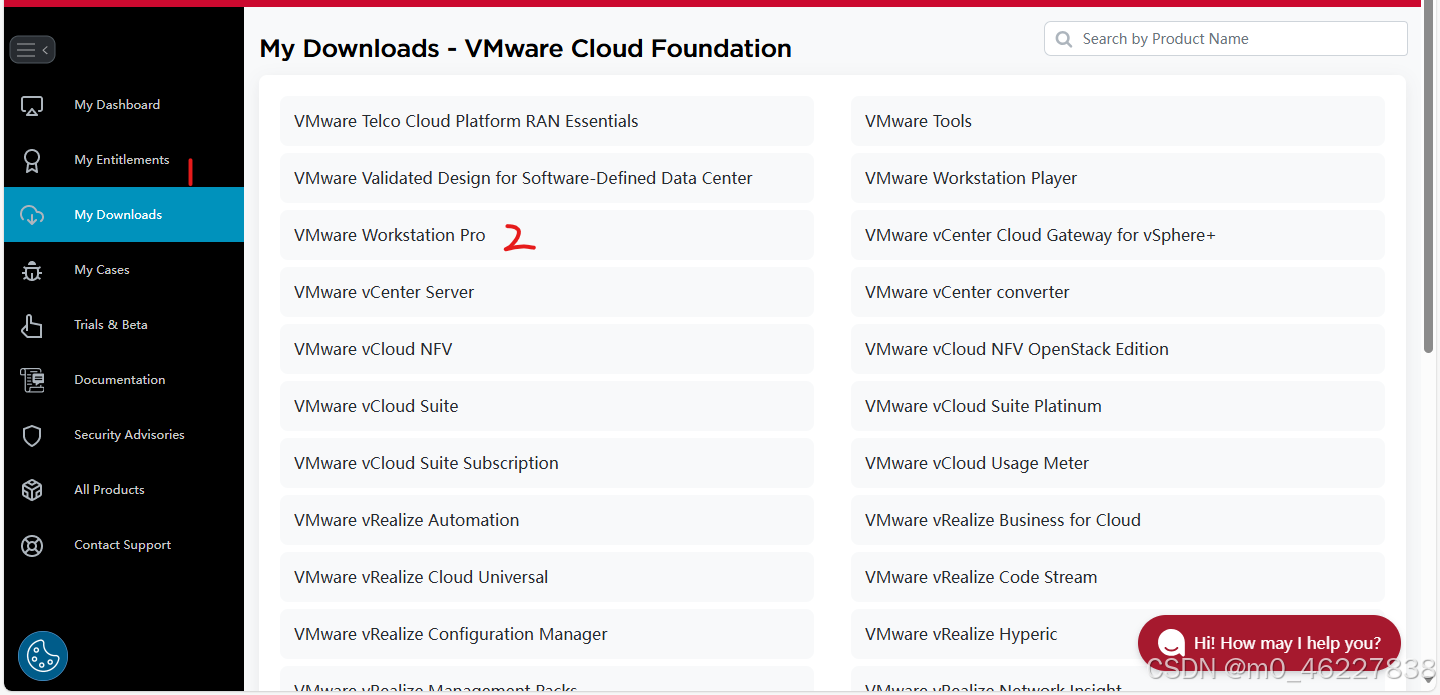This screenshot has width=1440, height=695.
Task: Open VMware vCloud Suite Platinum
Action: (1118, 406)
